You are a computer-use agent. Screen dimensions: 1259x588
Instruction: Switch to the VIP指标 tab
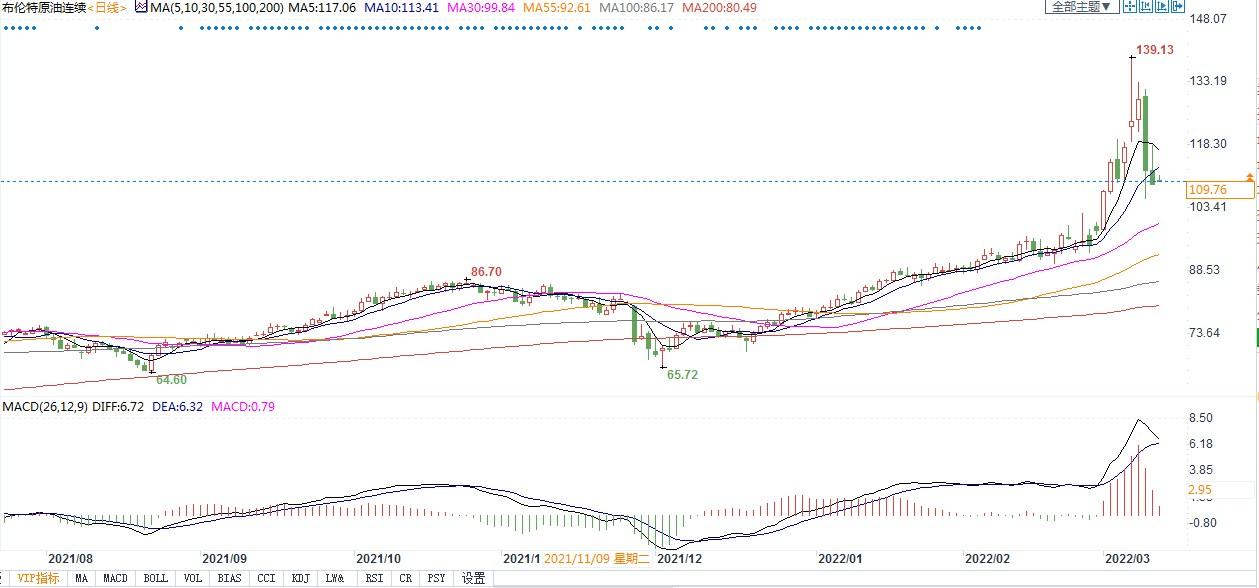(x=38, y=578)
